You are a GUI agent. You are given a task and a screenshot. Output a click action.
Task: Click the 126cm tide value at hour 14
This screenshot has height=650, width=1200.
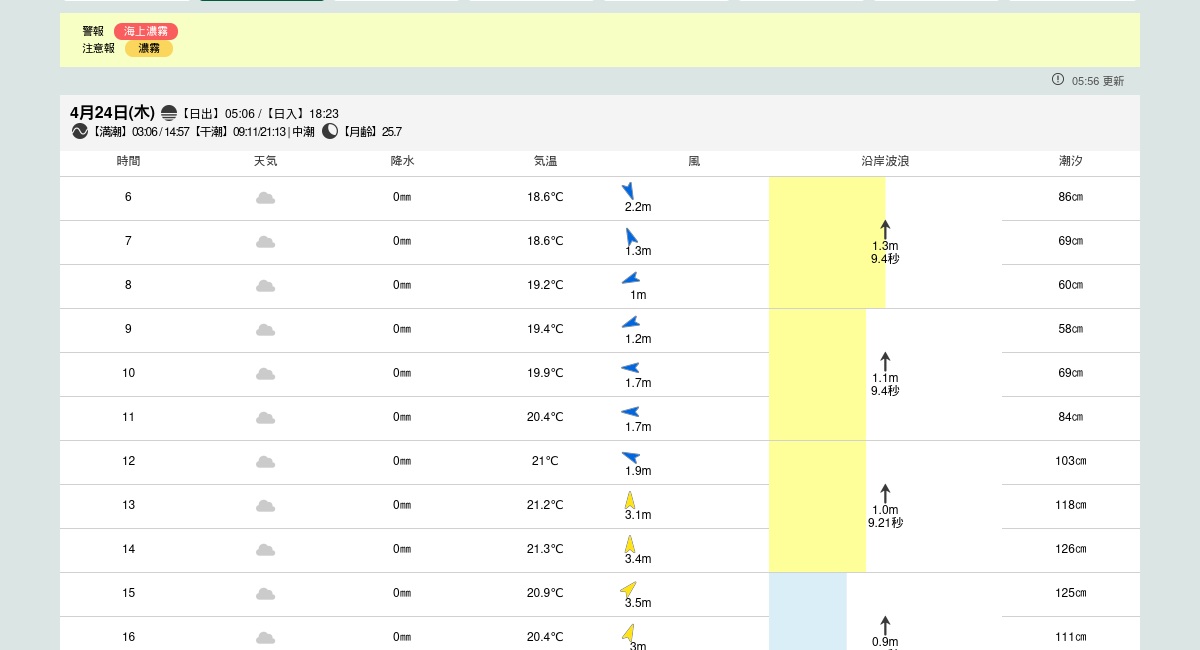click(x=1071, y=549)
